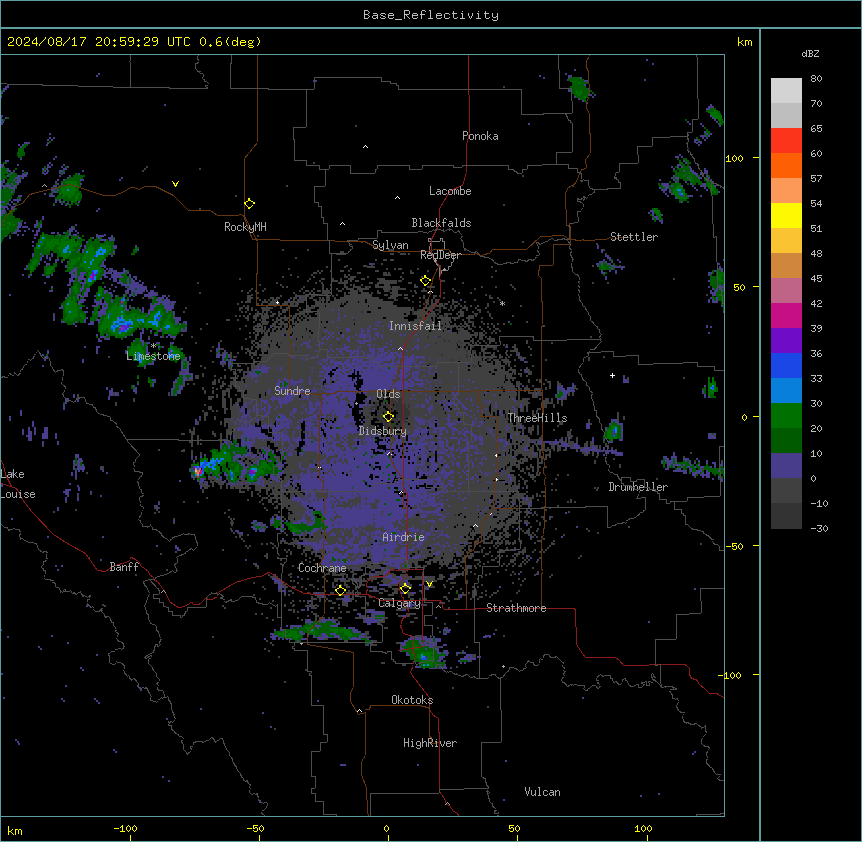Click the Strathmore label
862x842 pixels.
click(x=516, y=608)
